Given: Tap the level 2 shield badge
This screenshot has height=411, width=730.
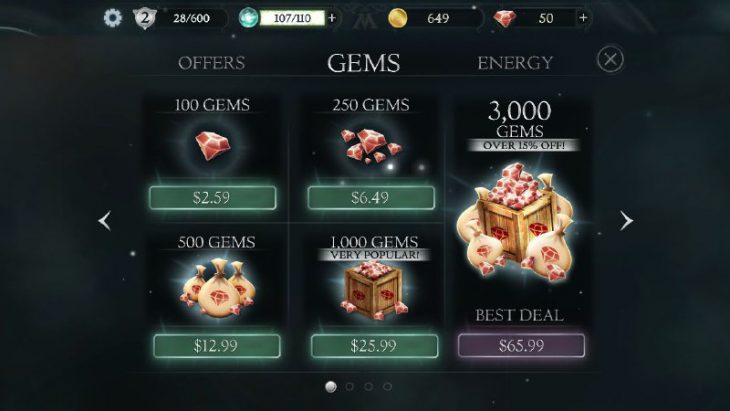Looking at the screenshot, I should [145, 18].
